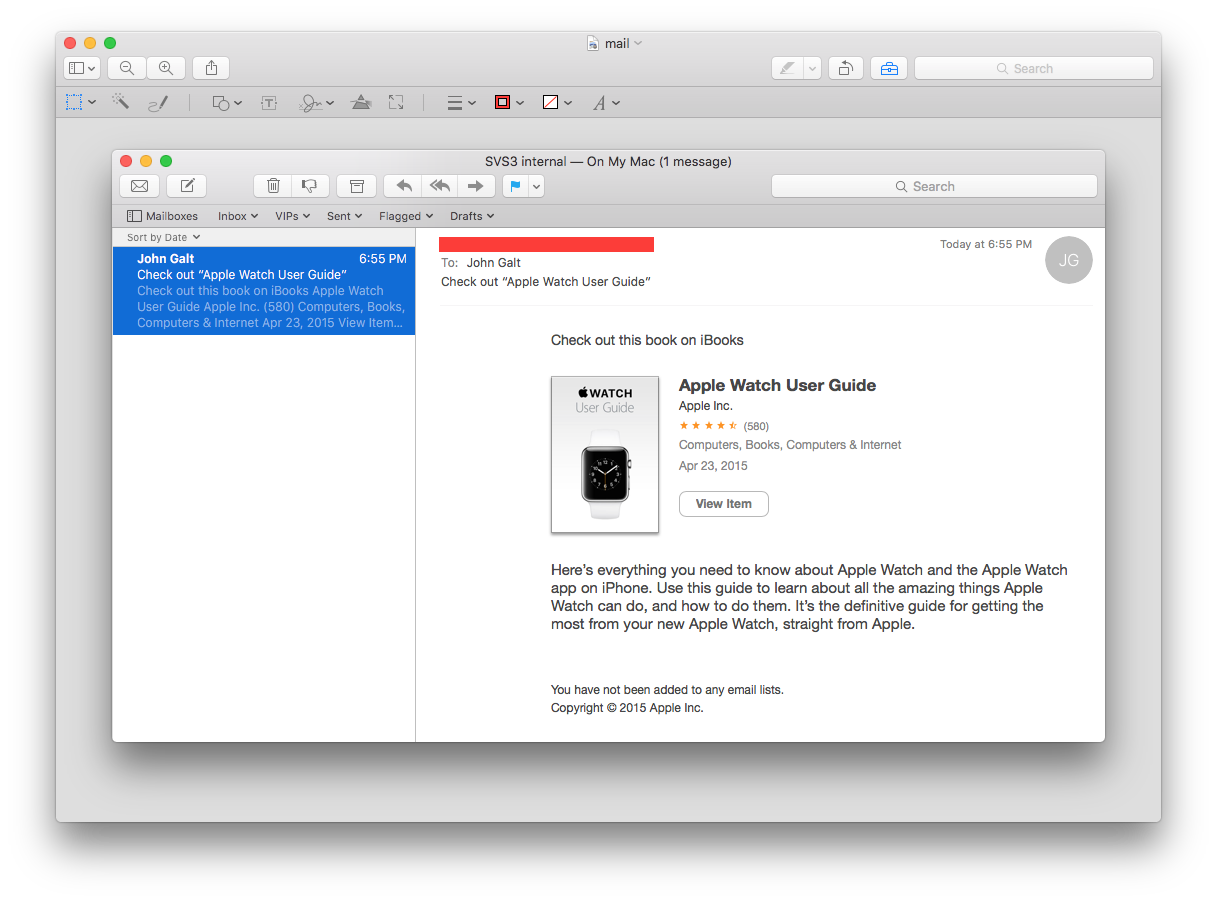Click "Computers, Books, Computers & Internet" categories

(x=790, y=445)
